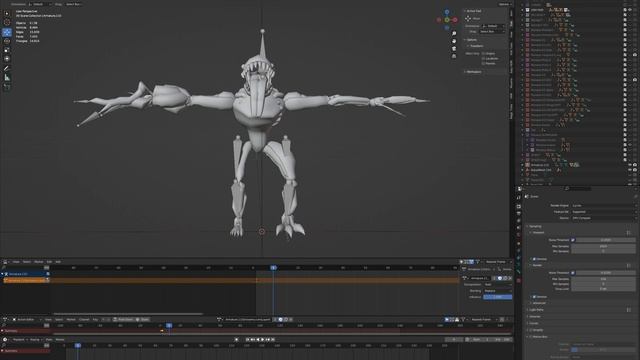Viewport: 640px width, 360px height.
Task: Enable Affect Only Parents checkbox
Action: (x=483, y=63)
